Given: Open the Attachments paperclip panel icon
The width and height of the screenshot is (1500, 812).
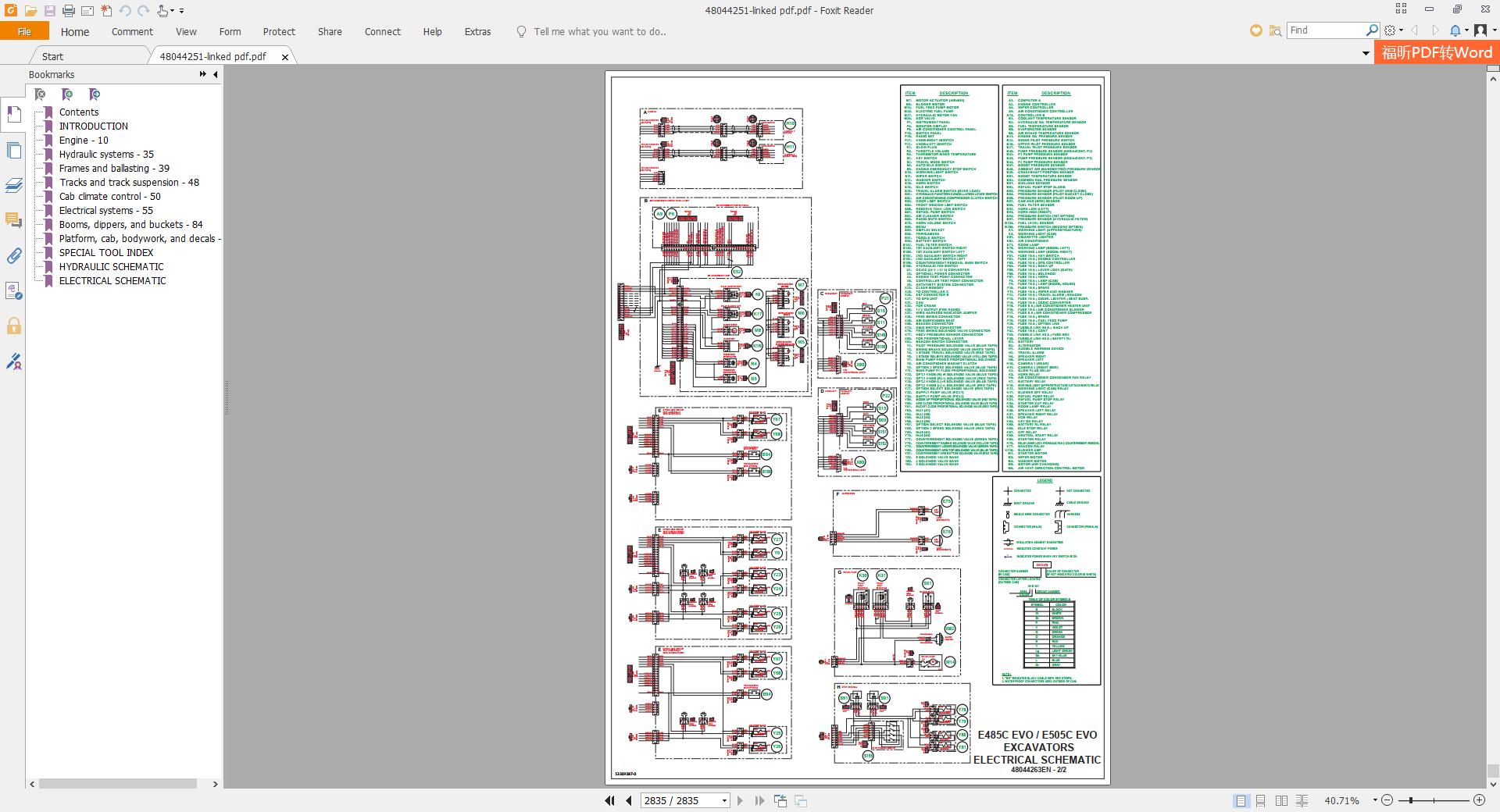Looking at the screenshot, I should coord(13,256).
